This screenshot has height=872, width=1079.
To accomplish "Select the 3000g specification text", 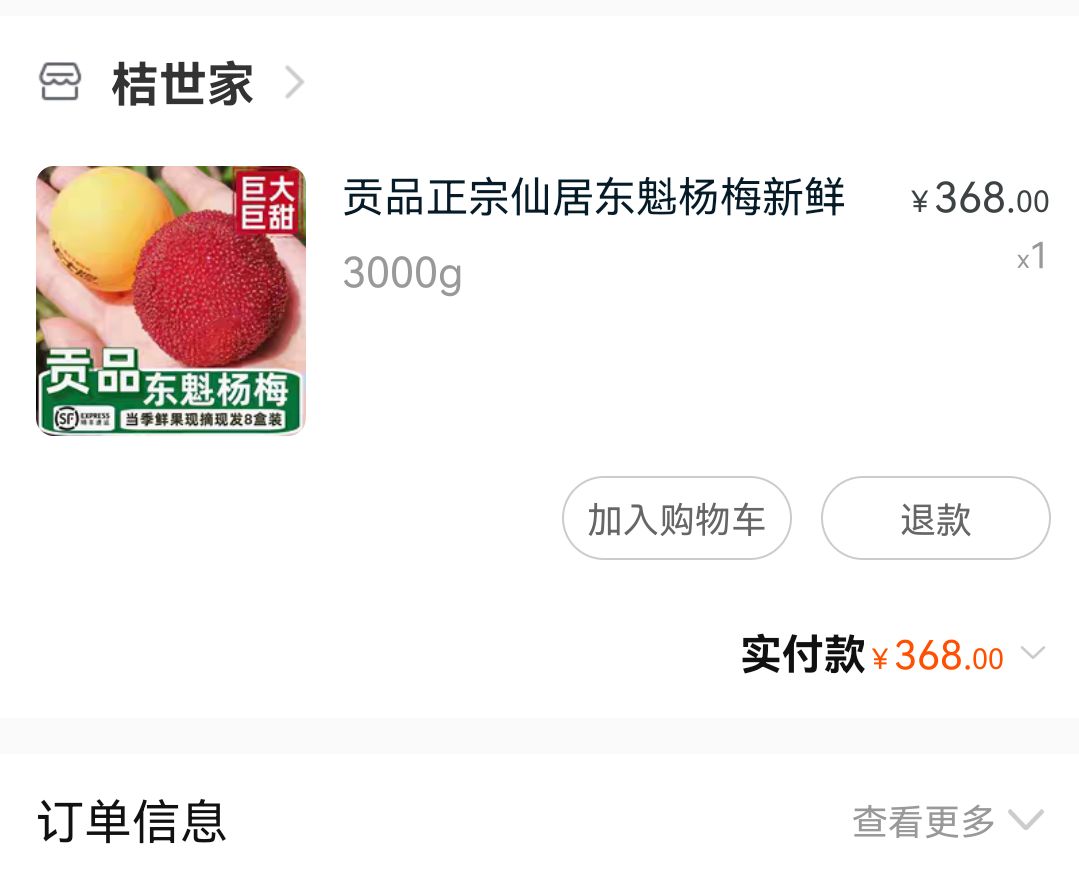I will point(403,273).
